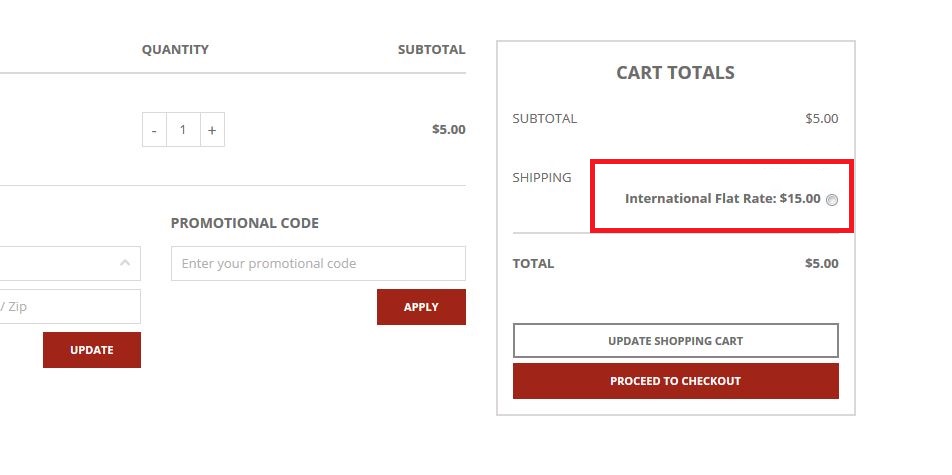Click the QUANTITY column header
Image resolution: width=952 pixels, height=475 pixels.
175,49
